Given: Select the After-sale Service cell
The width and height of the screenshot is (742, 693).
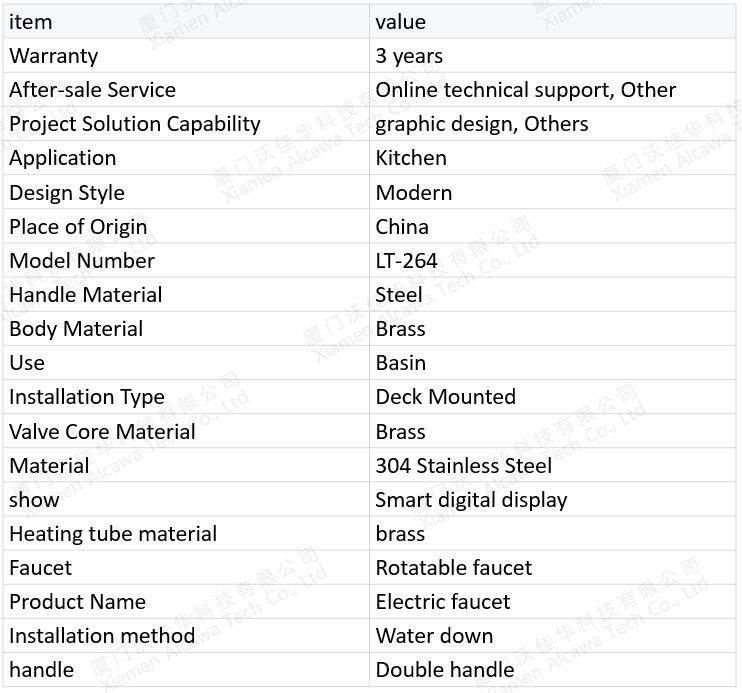Looking at the screenshot, I should pyautogui.click(x=186, y=90).
